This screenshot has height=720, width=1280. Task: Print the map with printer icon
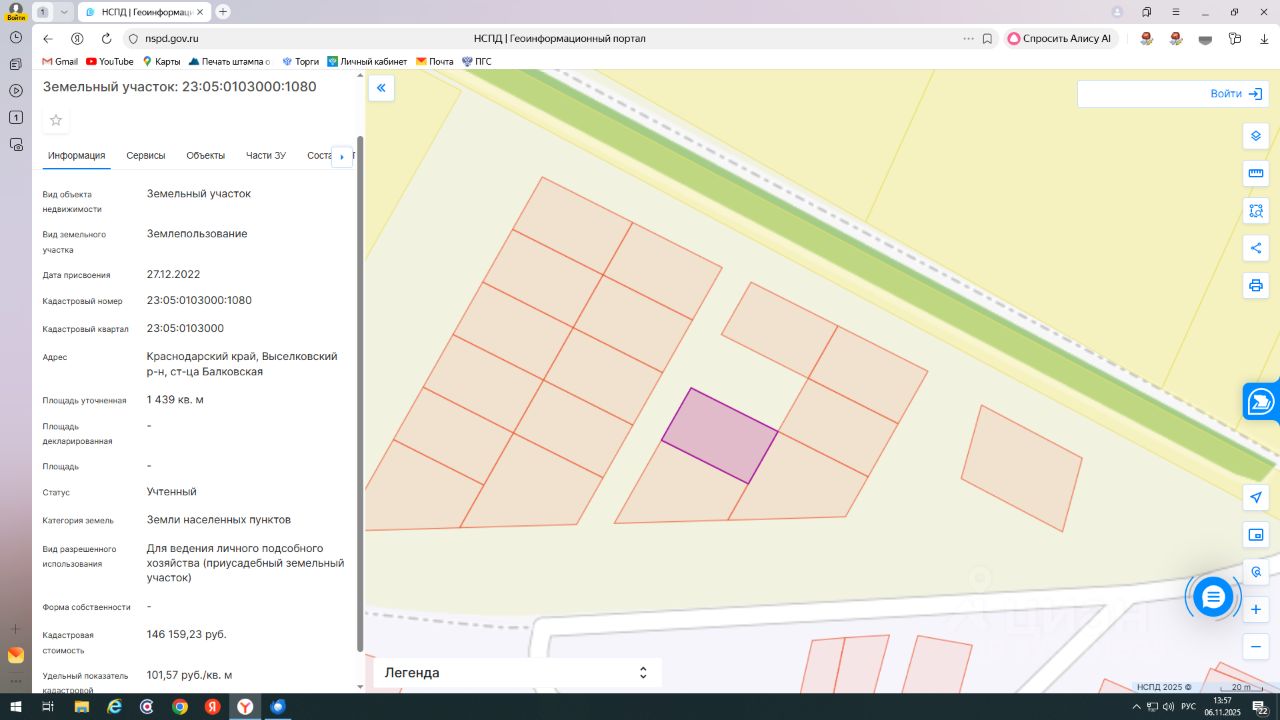pos(1256,285)
